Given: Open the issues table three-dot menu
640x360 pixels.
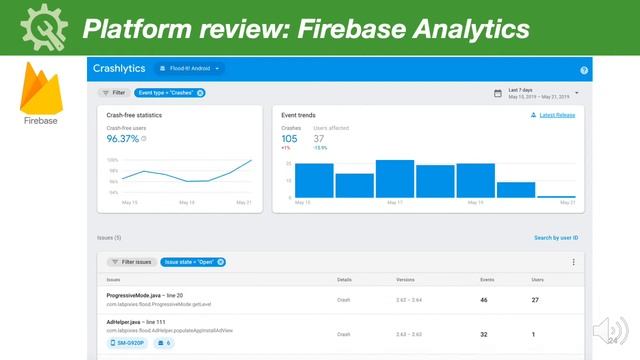Looking at the screenshot, I should click(573, 262).
